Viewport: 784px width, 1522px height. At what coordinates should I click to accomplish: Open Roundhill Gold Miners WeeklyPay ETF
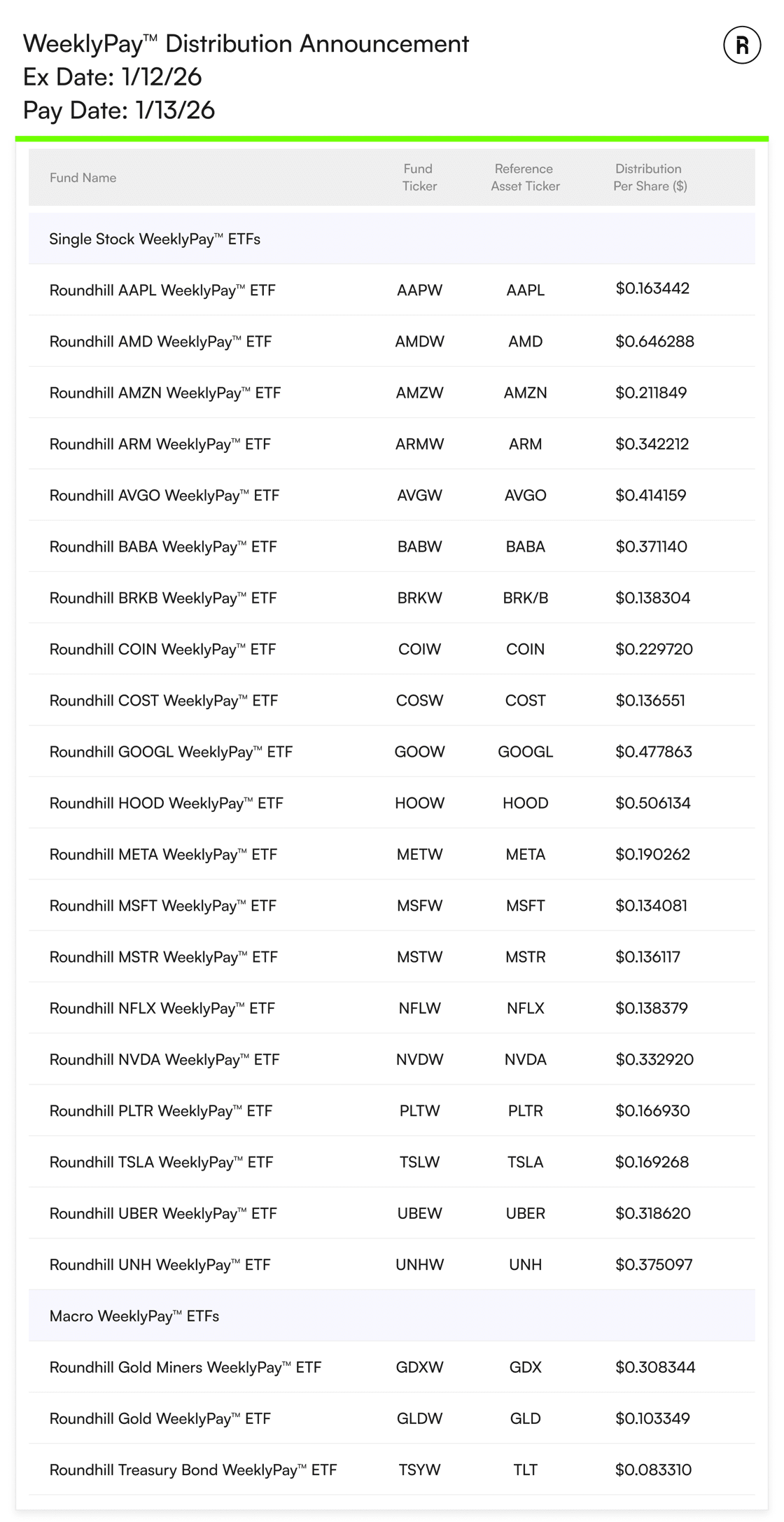pos(185,1367)
